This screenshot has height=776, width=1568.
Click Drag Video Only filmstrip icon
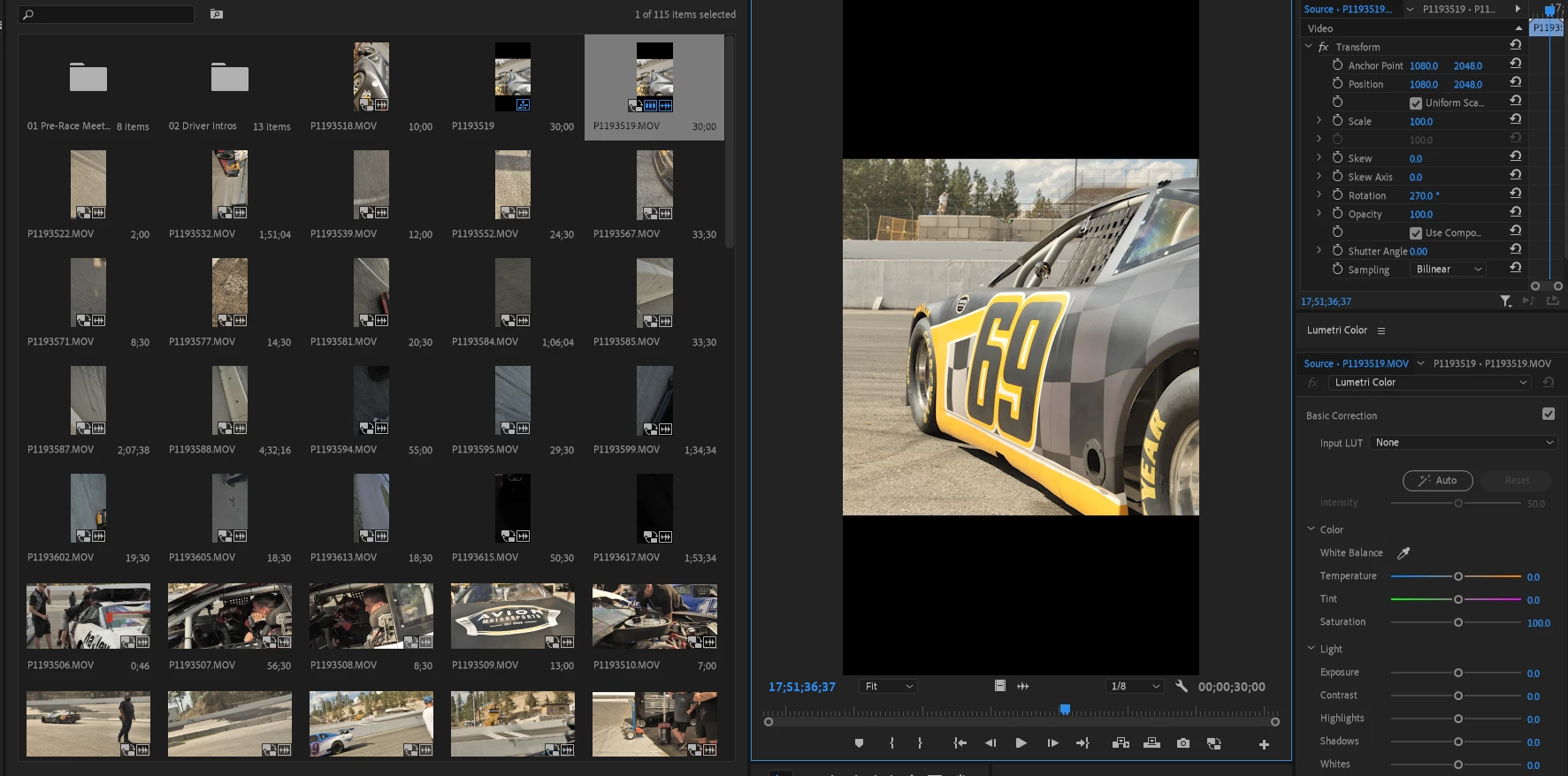pyautogui.click(x=1000, y=686)
